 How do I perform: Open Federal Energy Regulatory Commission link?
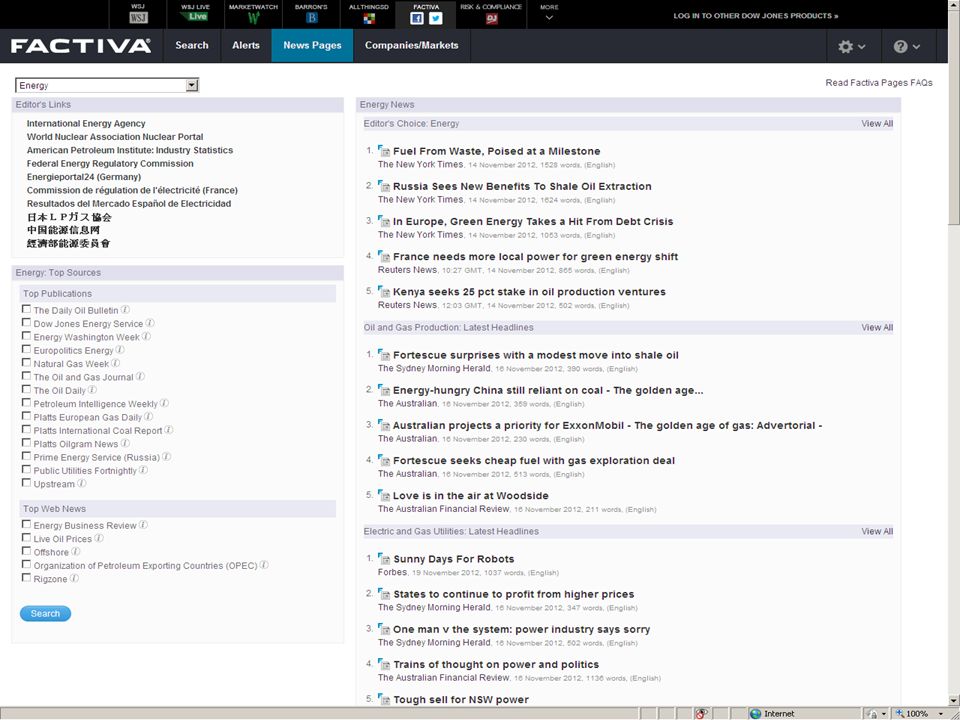click(x=110, y=163)
